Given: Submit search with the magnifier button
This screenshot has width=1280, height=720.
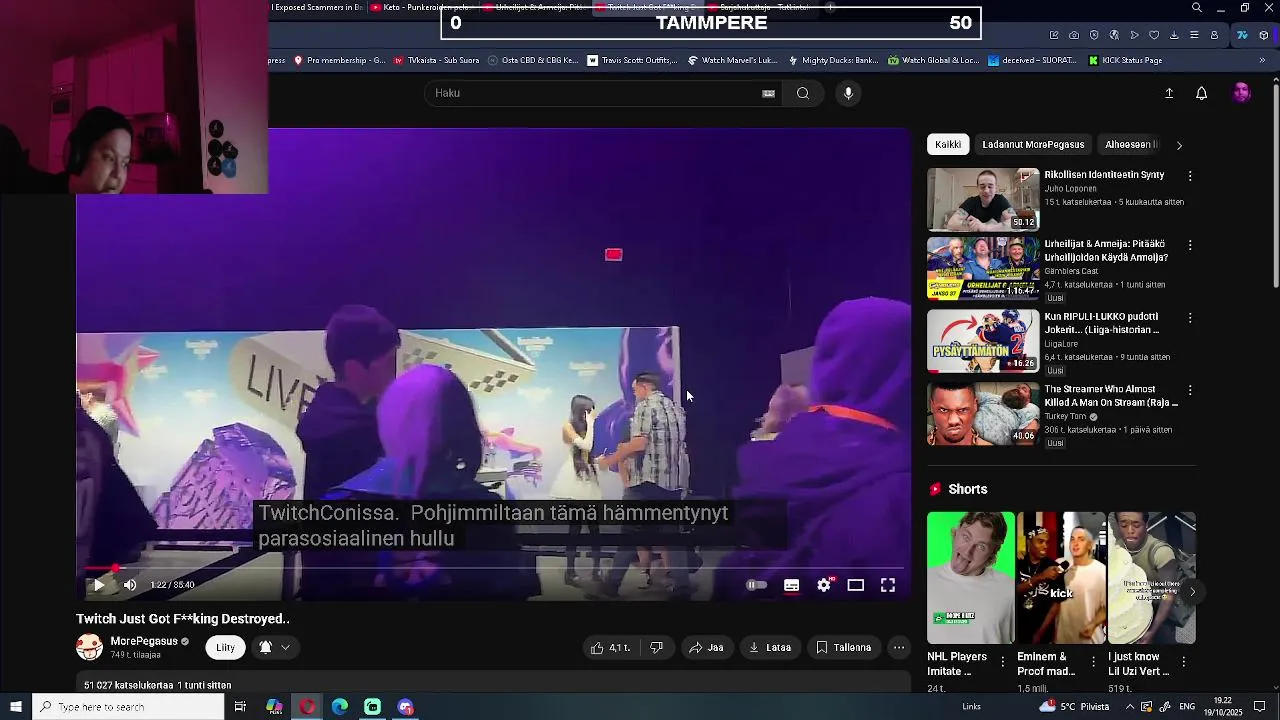Looking at the screenshot, I should pyautogui.click(x=803, y=93).
